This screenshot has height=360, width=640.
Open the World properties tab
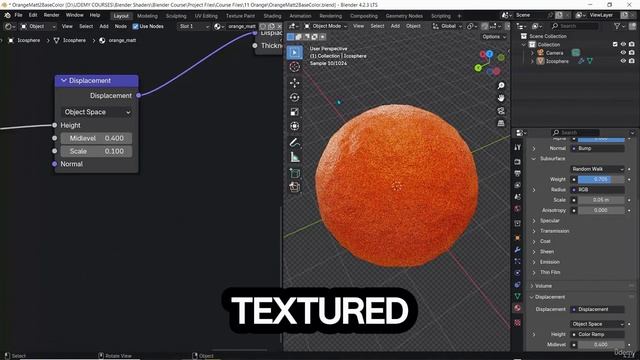[x=518, y=209]
